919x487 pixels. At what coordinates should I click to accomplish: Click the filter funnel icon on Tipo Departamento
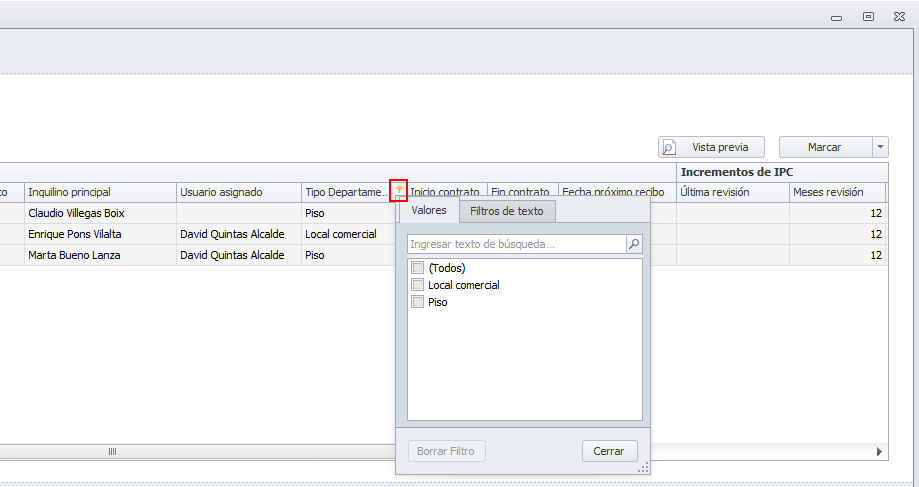(x=399, y=191)
